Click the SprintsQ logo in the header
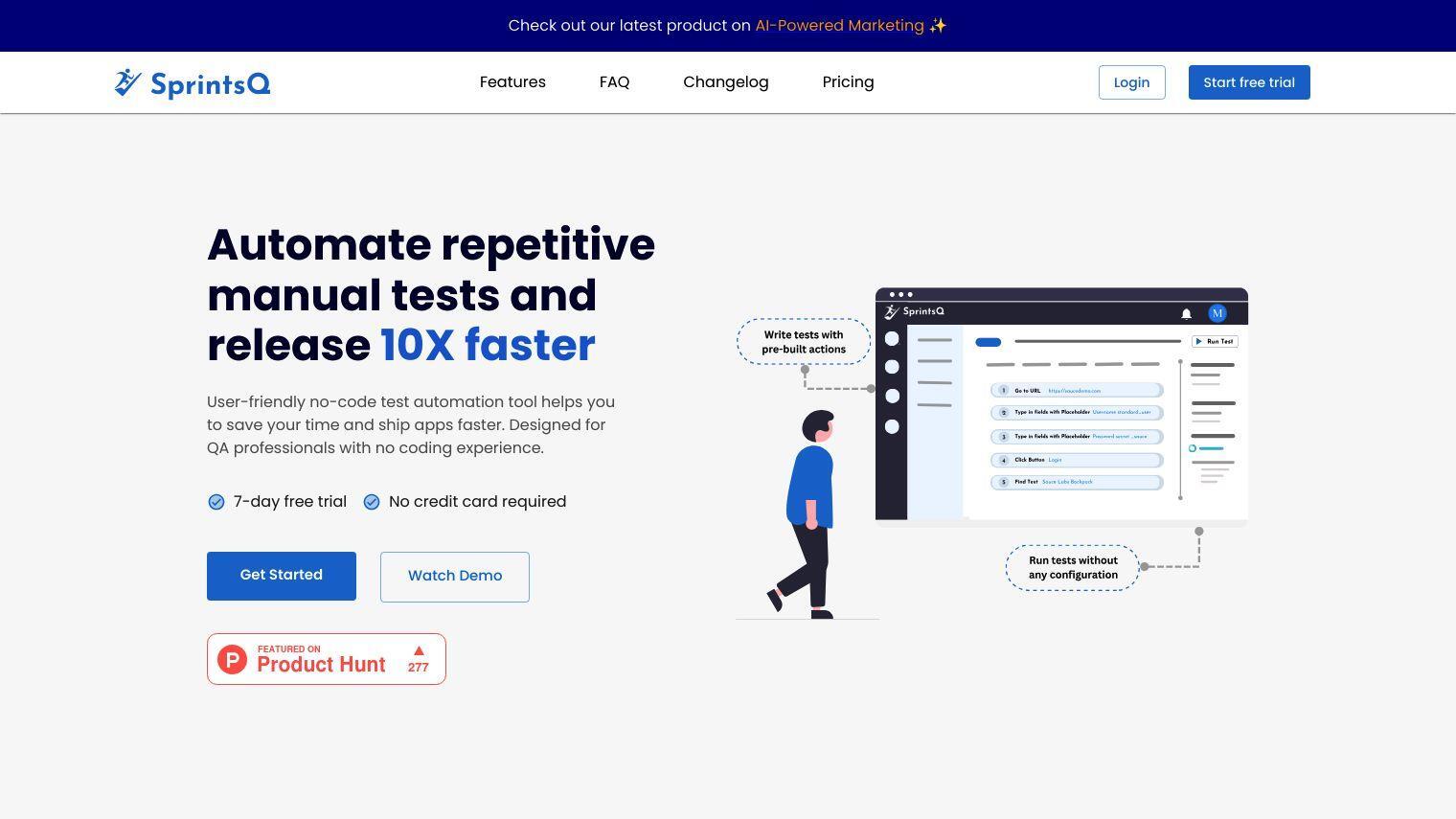 point(193,83)
